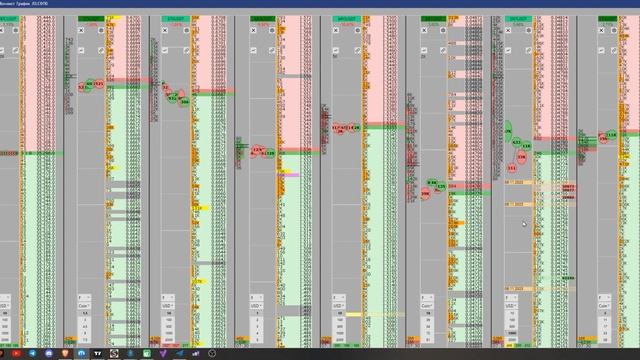Click round settings icon in fourth panel header

coord(272,30)
